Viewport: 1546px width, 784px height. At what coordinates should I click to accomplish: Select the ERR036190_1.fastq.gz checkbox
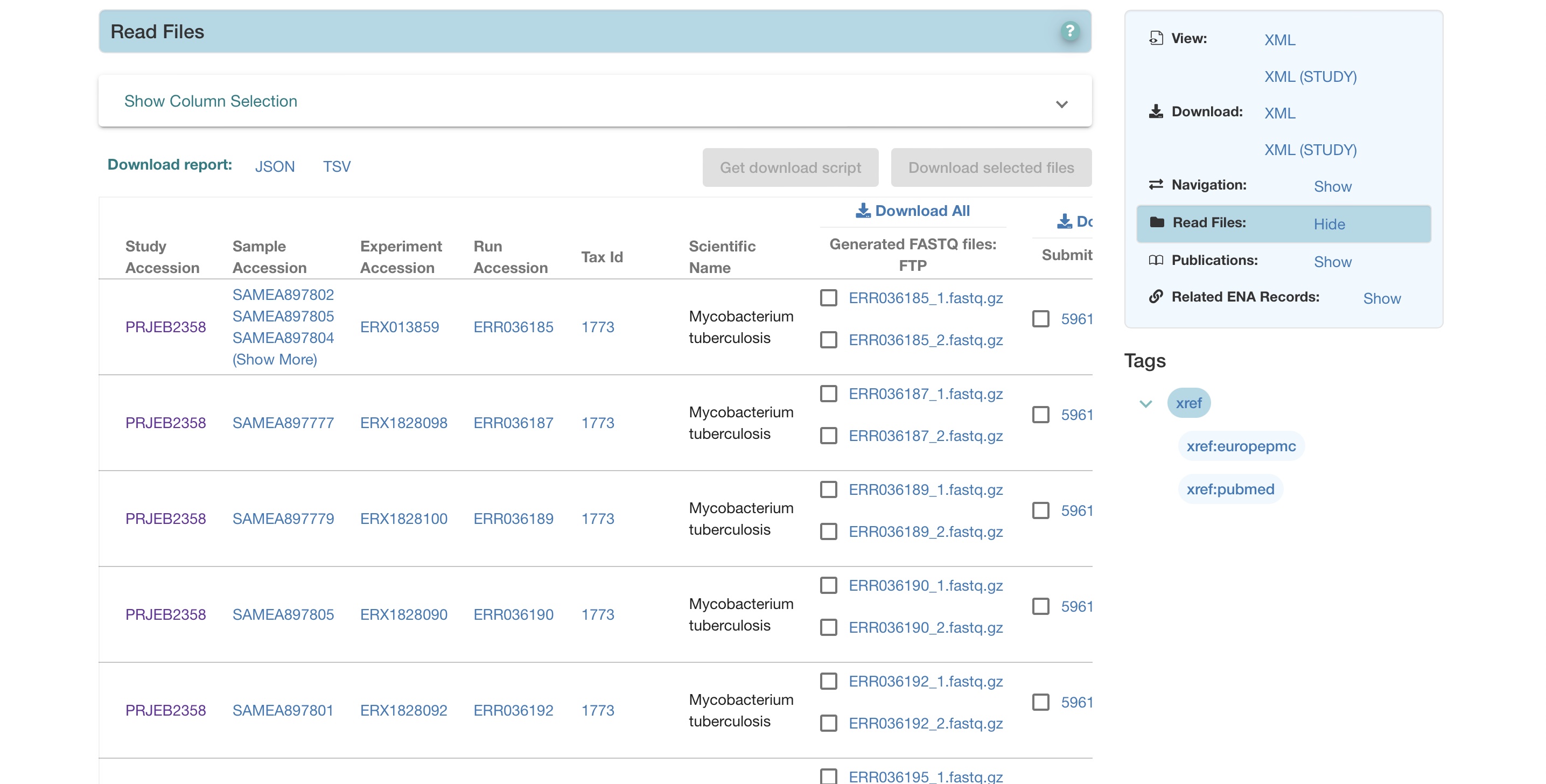pyautogui.click(x=828, y=586)
